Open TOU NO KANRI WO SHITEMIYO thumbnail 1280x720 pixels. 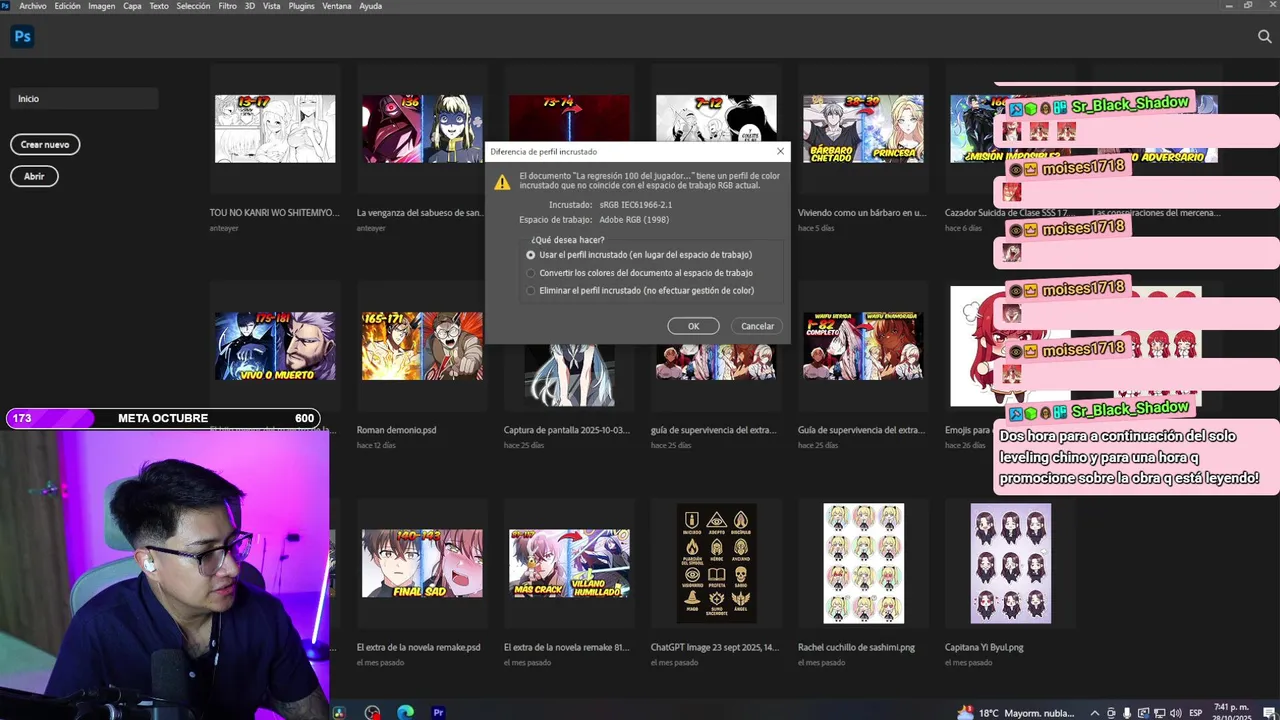coord(275,129)
